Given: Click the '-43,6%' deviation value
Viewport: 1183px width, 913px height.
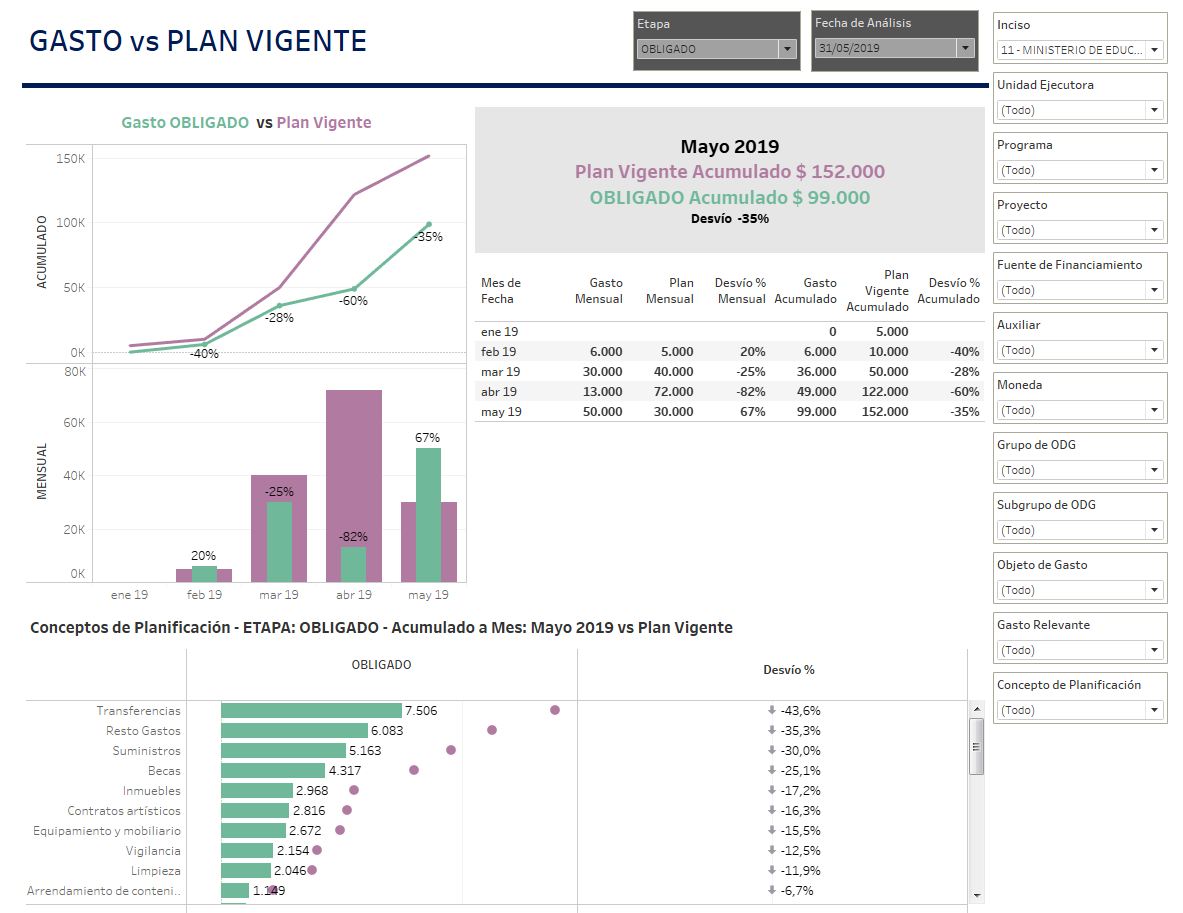Looking at the screenshot, I should pos(800,711).
